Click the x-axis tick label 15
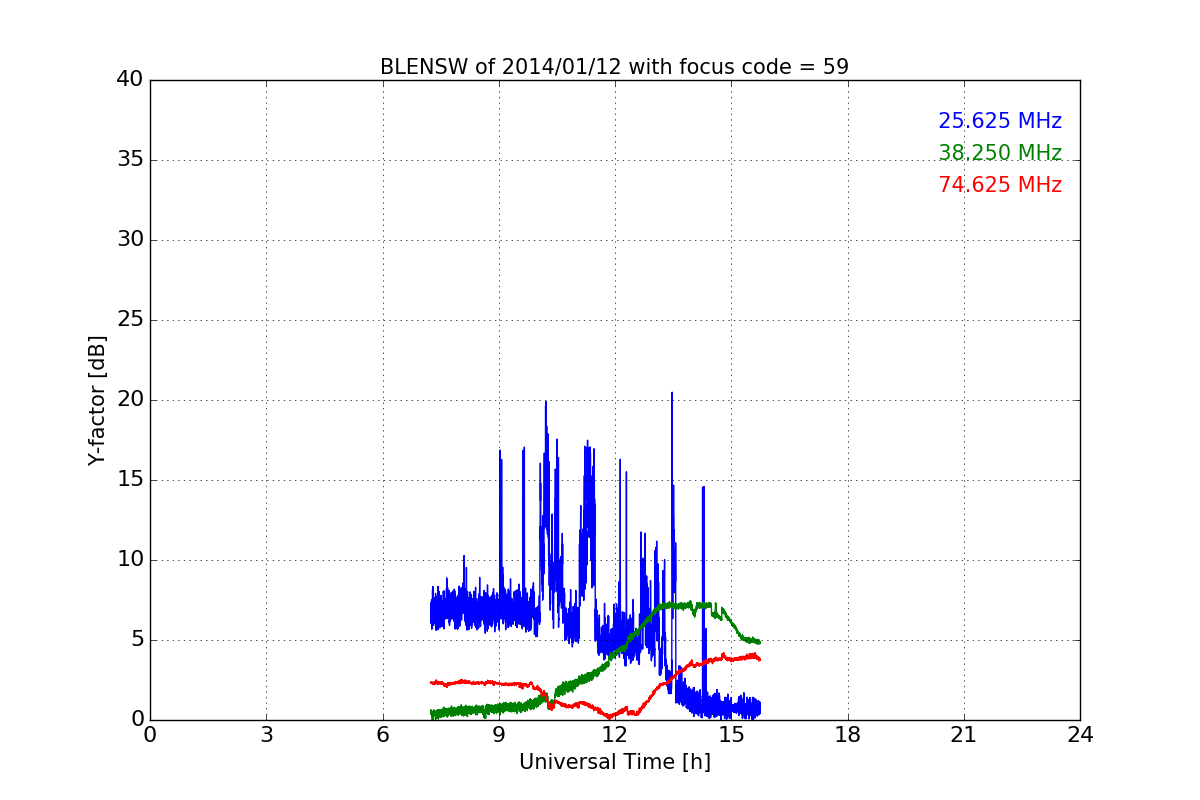 tap(731, 735)
